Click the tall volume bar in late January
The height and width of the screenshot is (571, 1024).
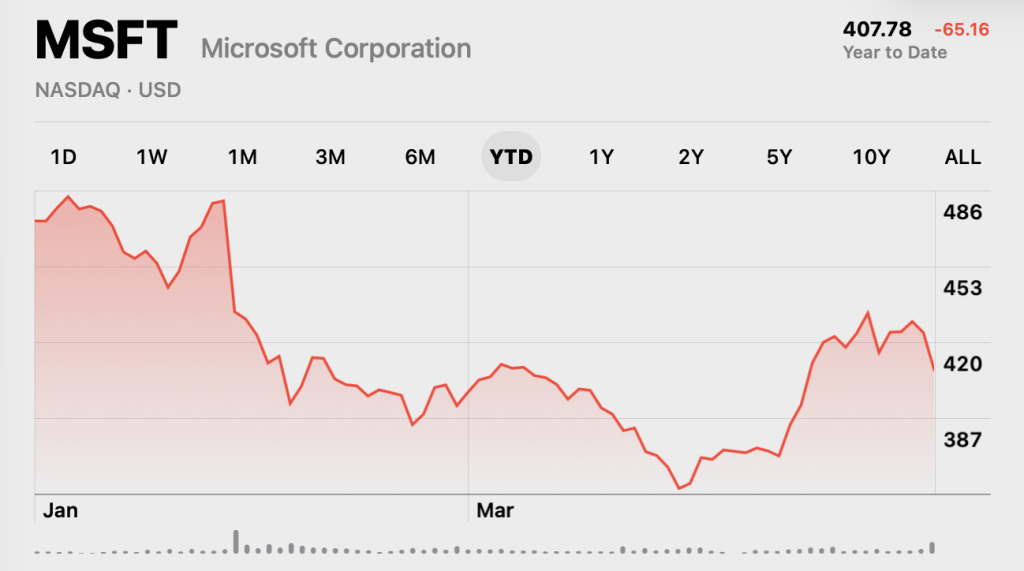pyautogui.click(x=236, y=542)
